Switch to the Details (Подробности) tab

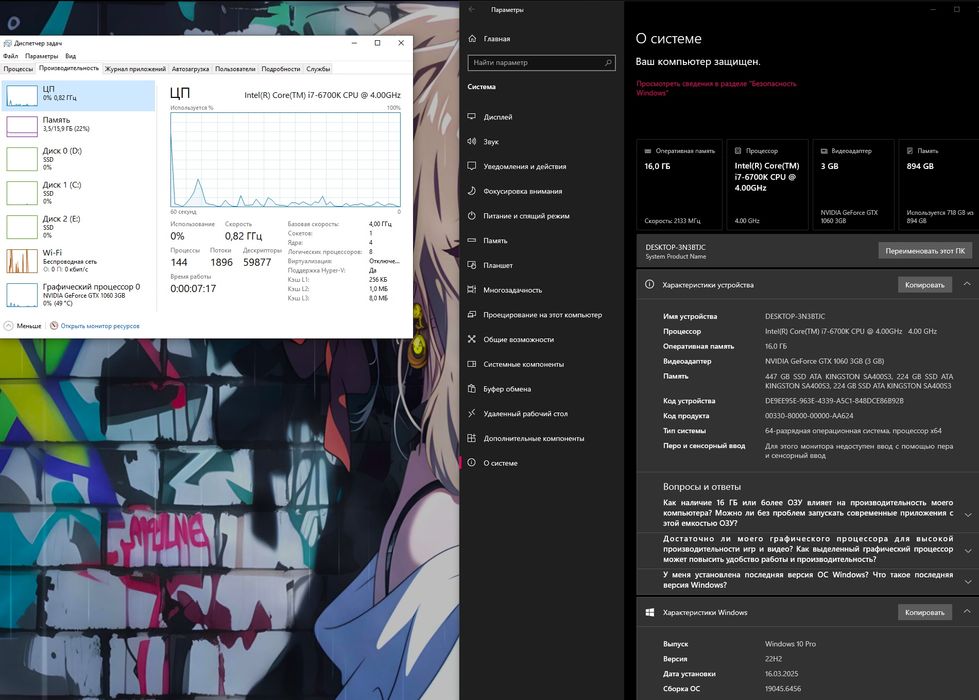coord(281,69)
